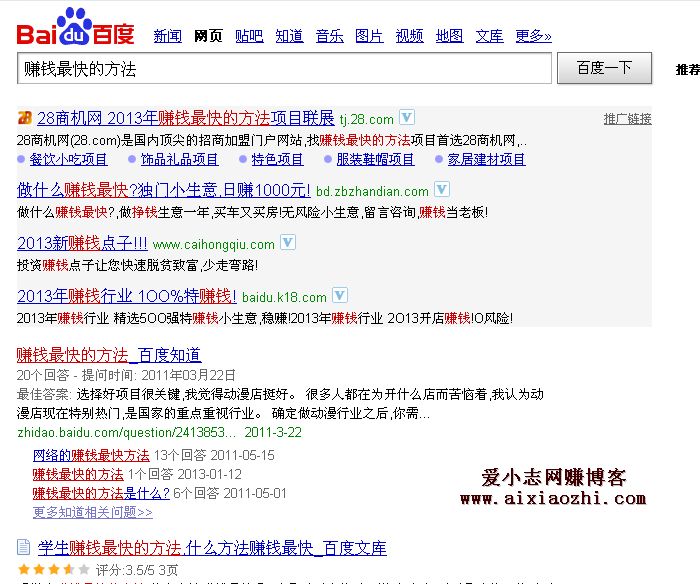Viewport: 700px width, 584px height.
Task: Open the 更多» menu link
Action: [x=533, y=36]
